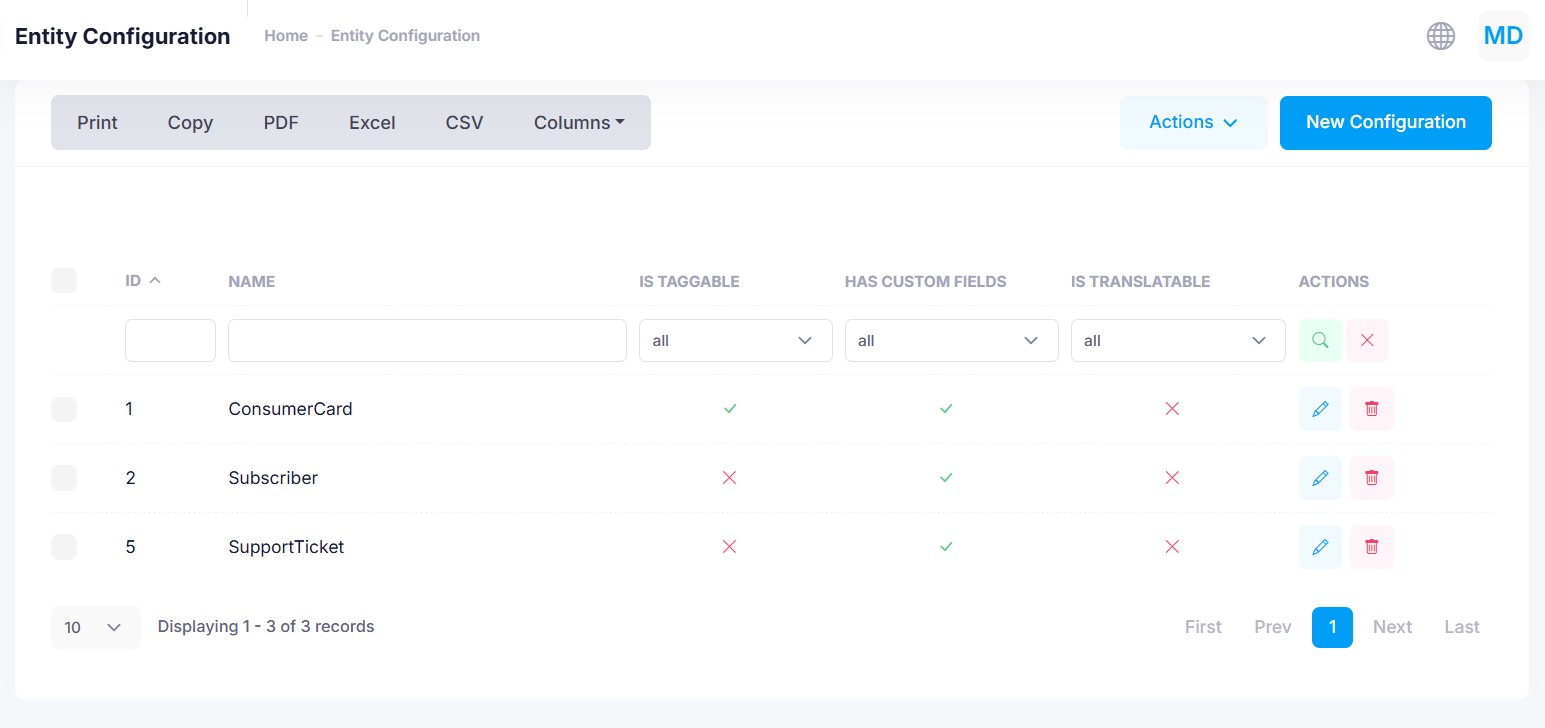Create a New Configuration
Screen dimensions: 1545x728
point(1386,123)
